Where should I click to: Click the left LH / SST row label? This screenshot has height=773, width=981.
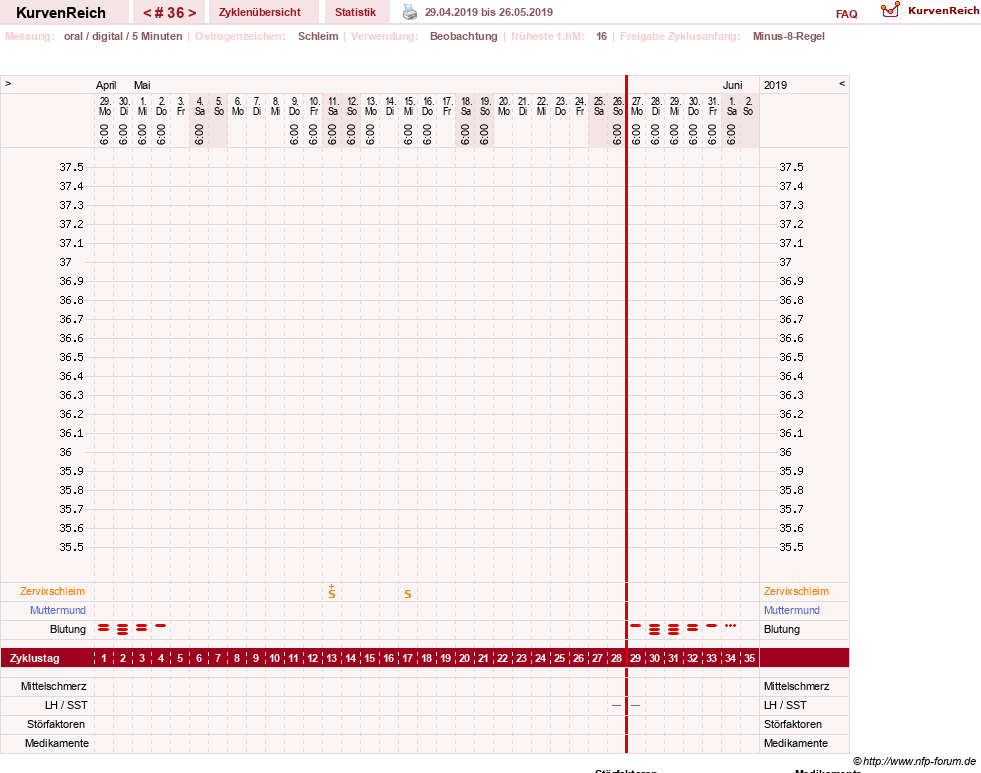click(66, 705)
